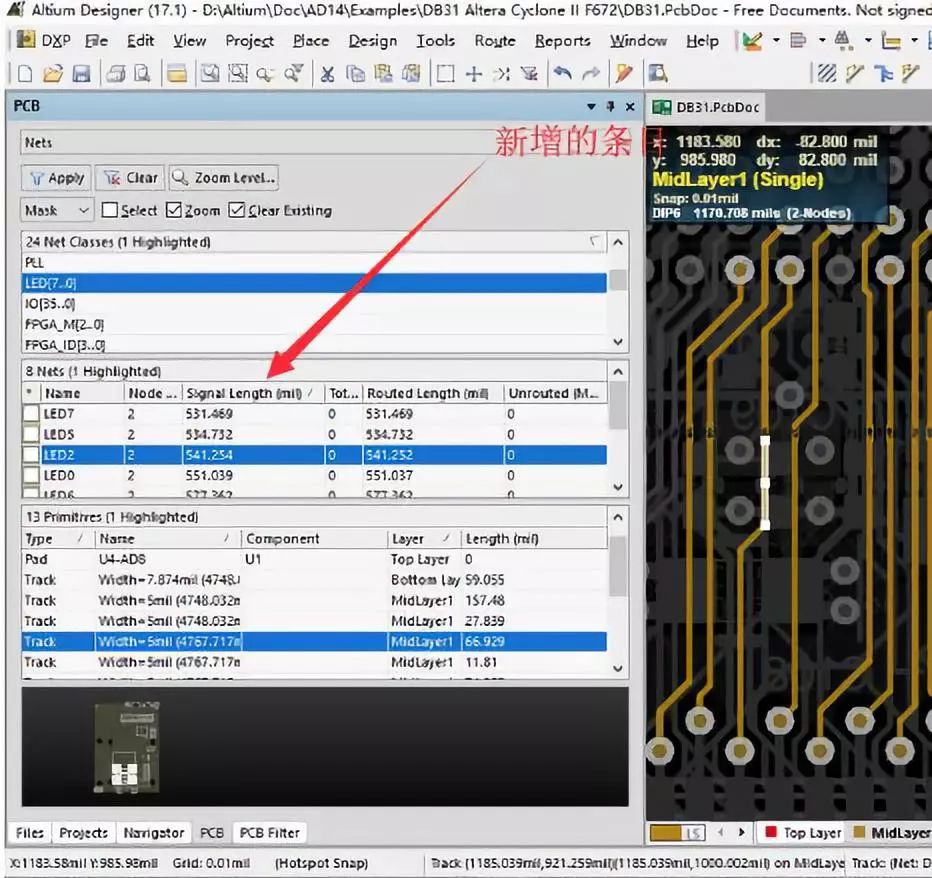
Task: Tick the checkbox beside net LED7
Action: (x=31, y=414)
